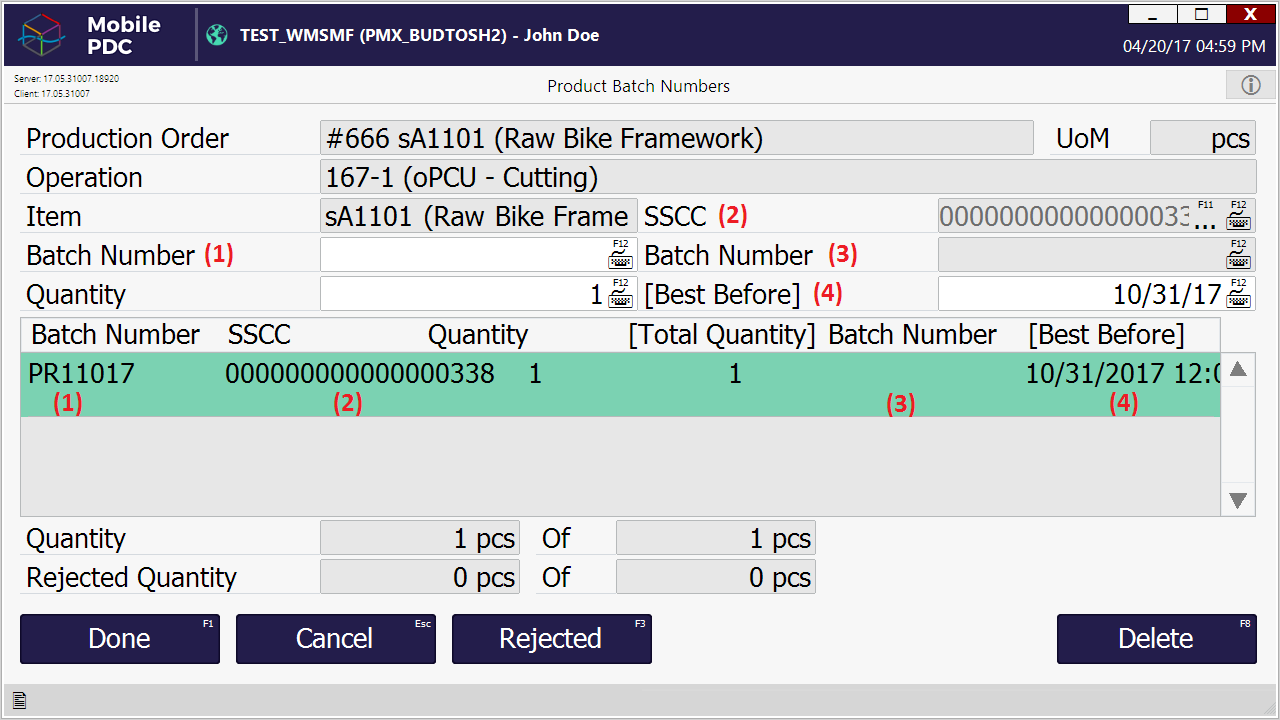Screen dimensions: 1280x720
Task: Click the green globe connection icon
Action: (x=217, y=36)
